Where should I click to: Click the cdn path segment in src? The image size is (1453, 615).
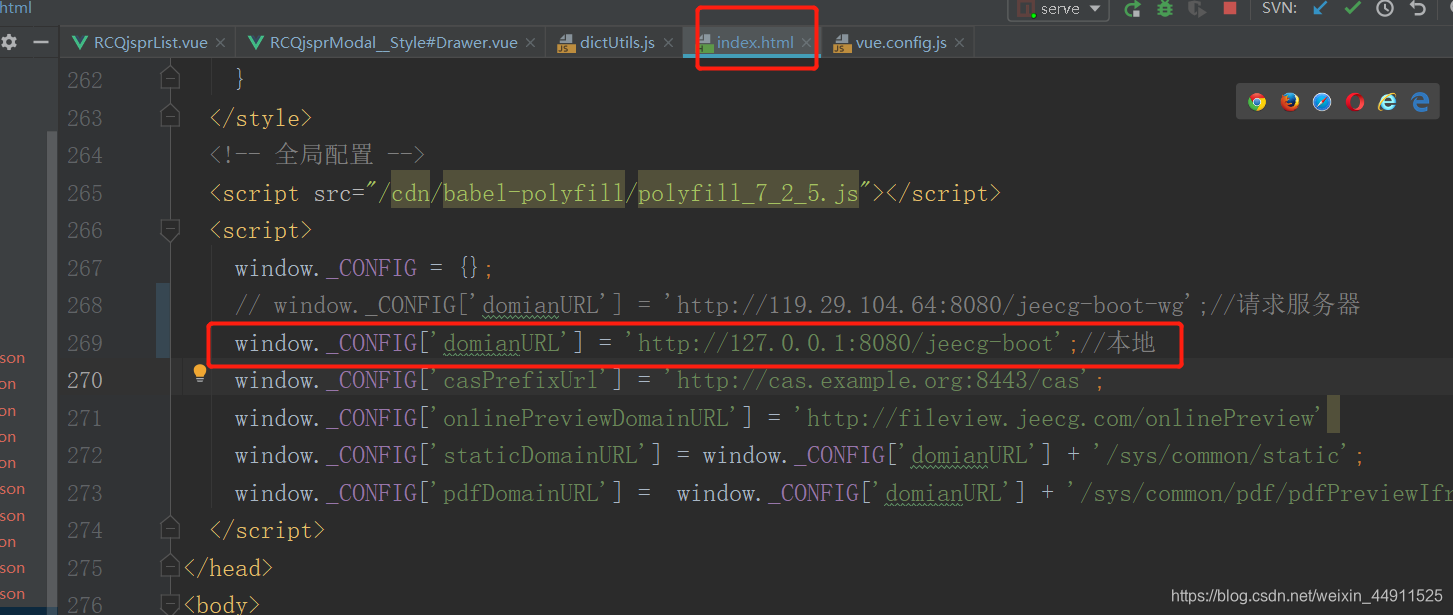pos(409,193)
